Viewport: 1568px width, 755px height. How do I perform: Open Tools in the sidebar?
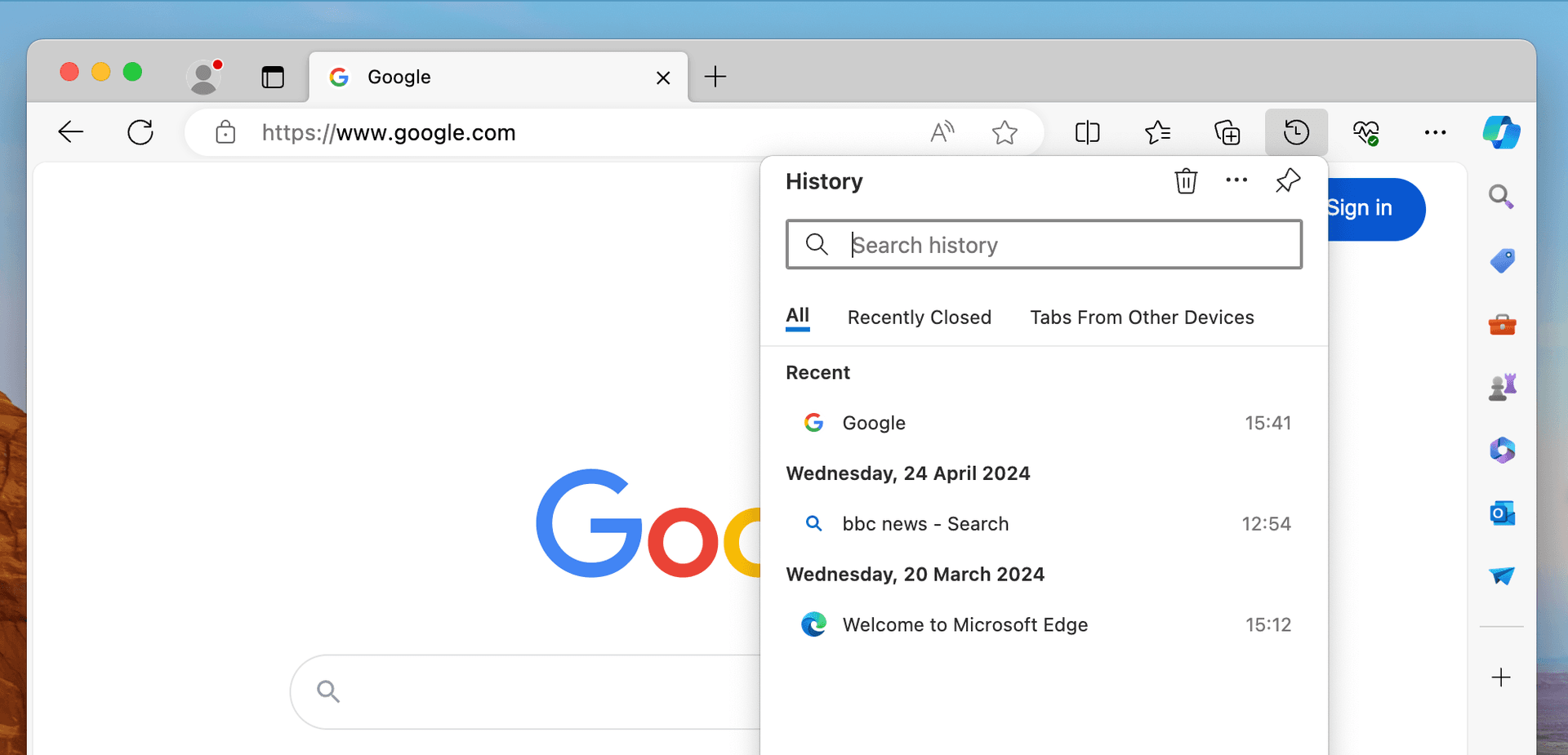[1501, 324]
